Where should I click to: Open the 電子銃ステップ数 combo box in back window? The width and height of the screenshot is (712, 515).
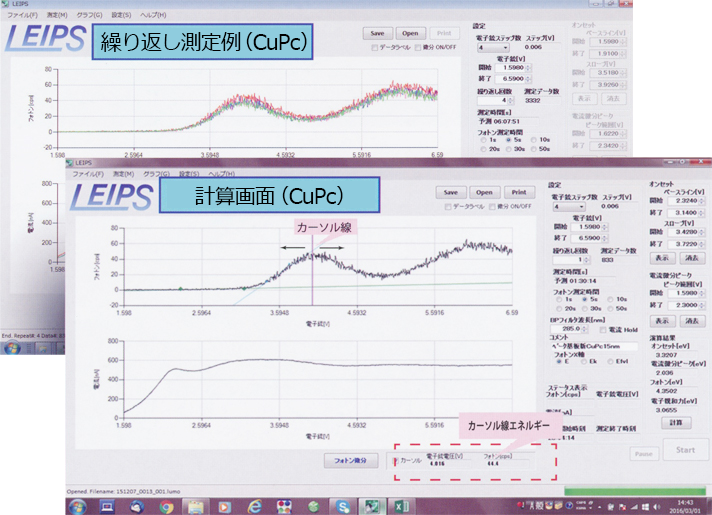(491, 47)
